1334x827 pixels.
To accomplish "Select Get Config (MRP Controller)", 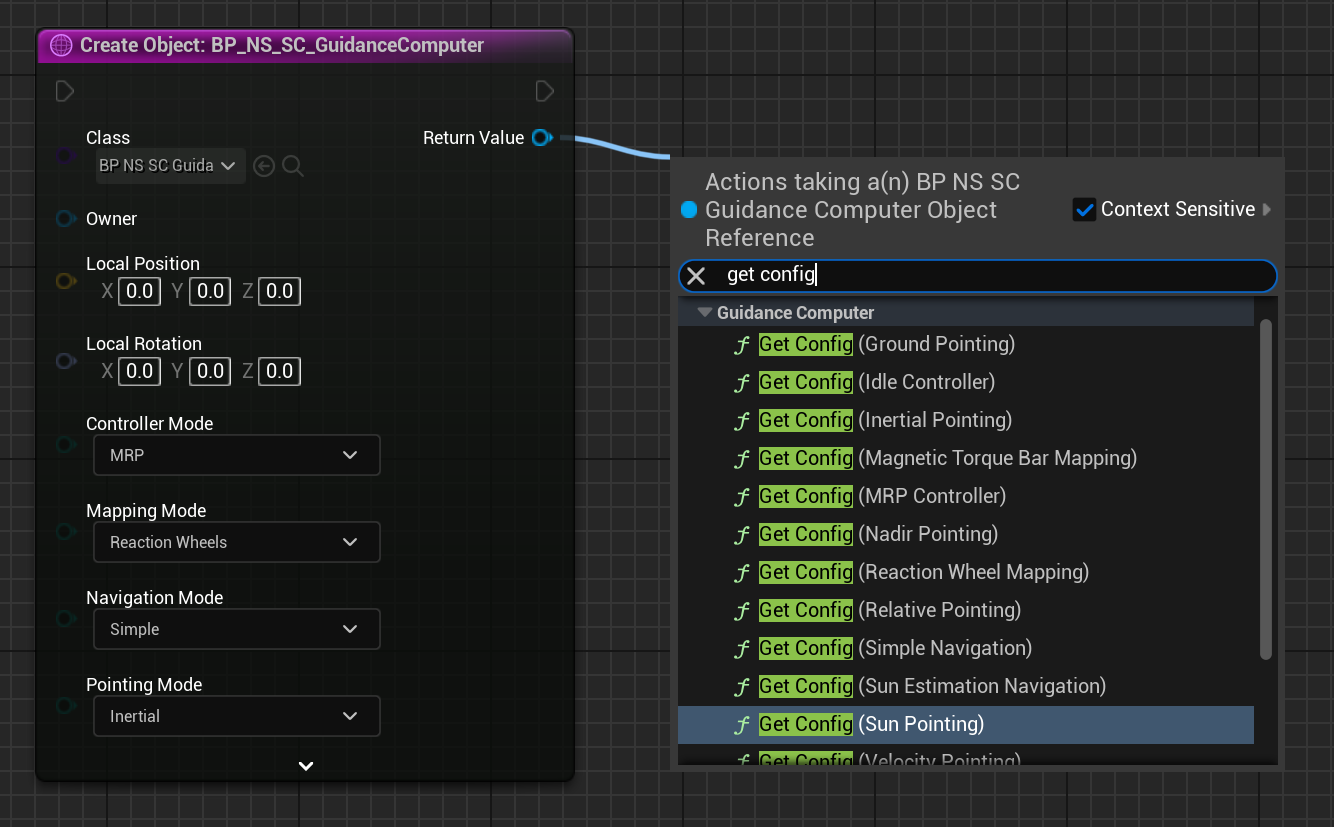I will [x=881, y=496].
